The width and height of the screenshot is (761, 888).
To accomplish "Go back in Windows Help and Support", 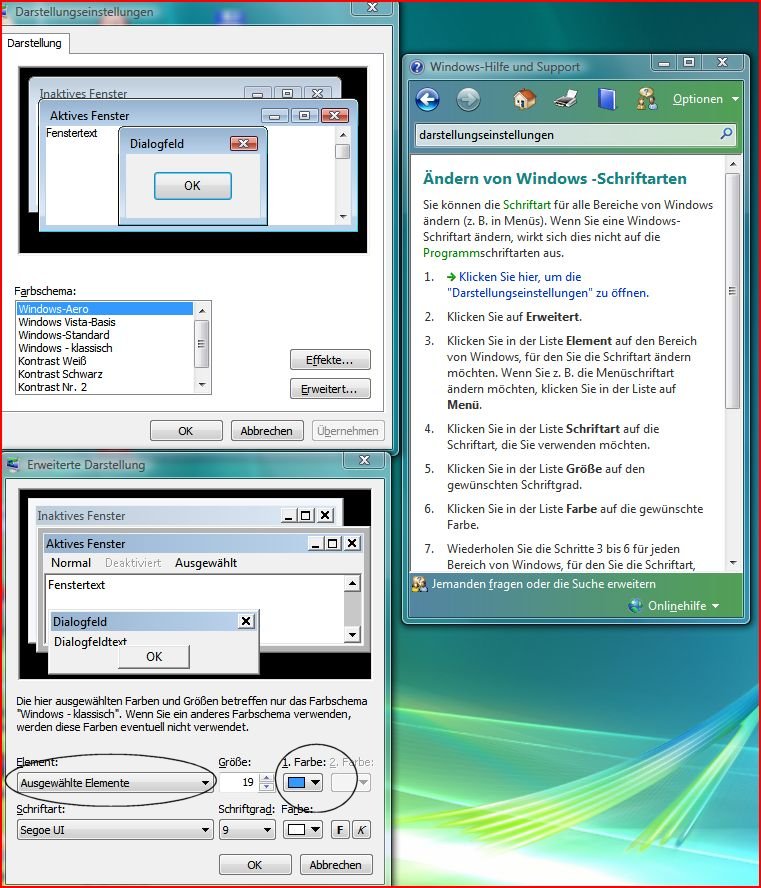I will 428,100.
